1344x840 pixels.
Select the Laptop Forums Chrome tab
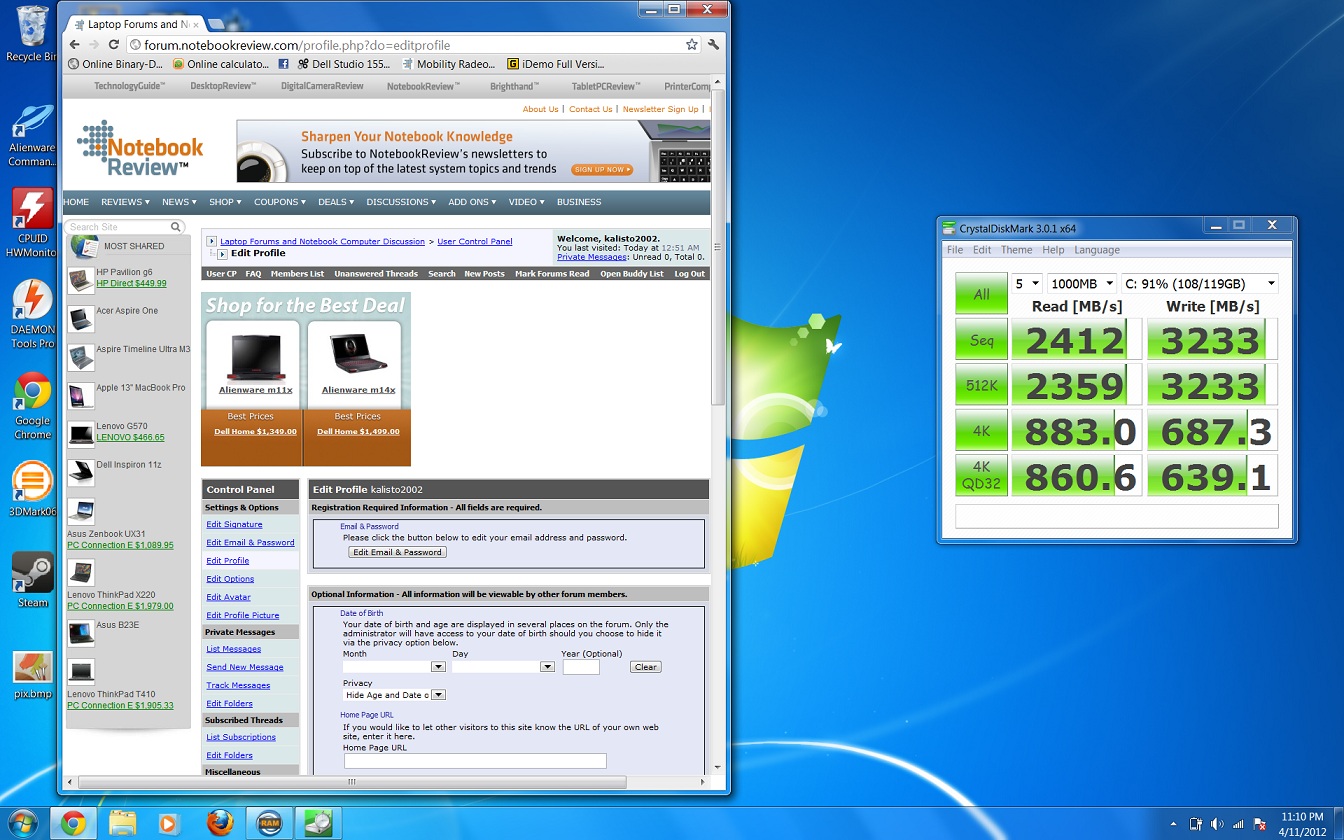[x=137, y=23]
